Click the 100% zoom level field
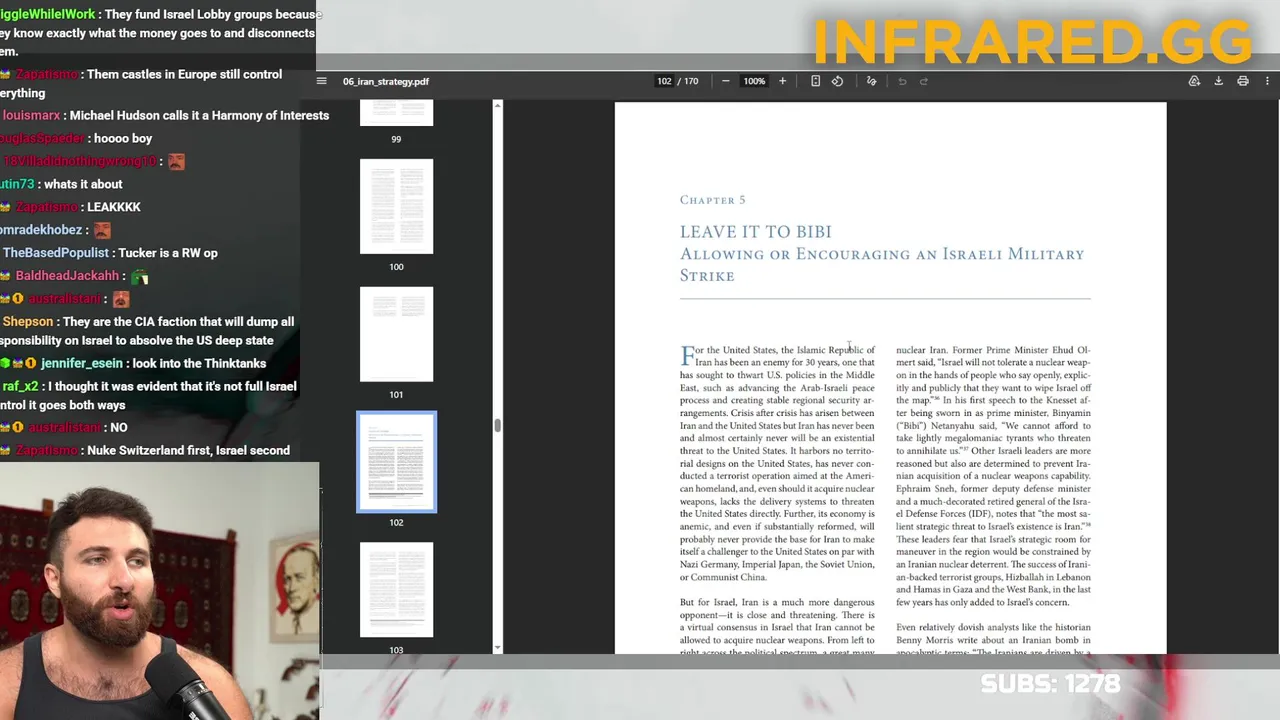 [x=754, y=81]
